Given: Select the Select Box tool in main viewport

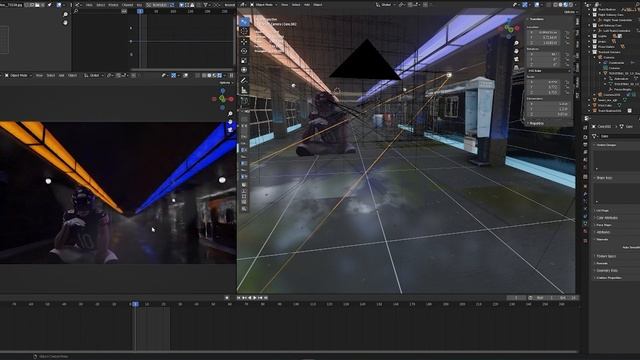Looking at the screenshot, I should coord(244,22).
